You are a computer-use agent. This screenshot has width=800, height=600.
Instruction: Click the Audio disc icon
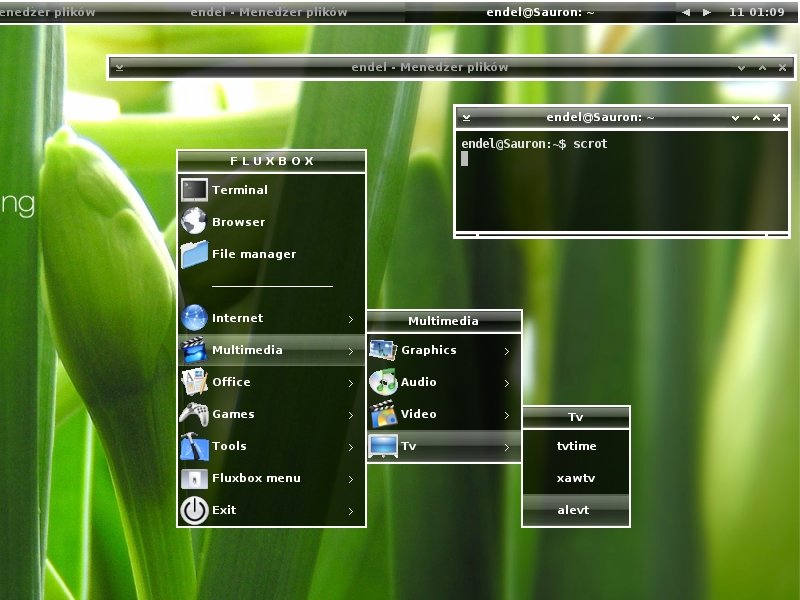[x=383, y=382]
